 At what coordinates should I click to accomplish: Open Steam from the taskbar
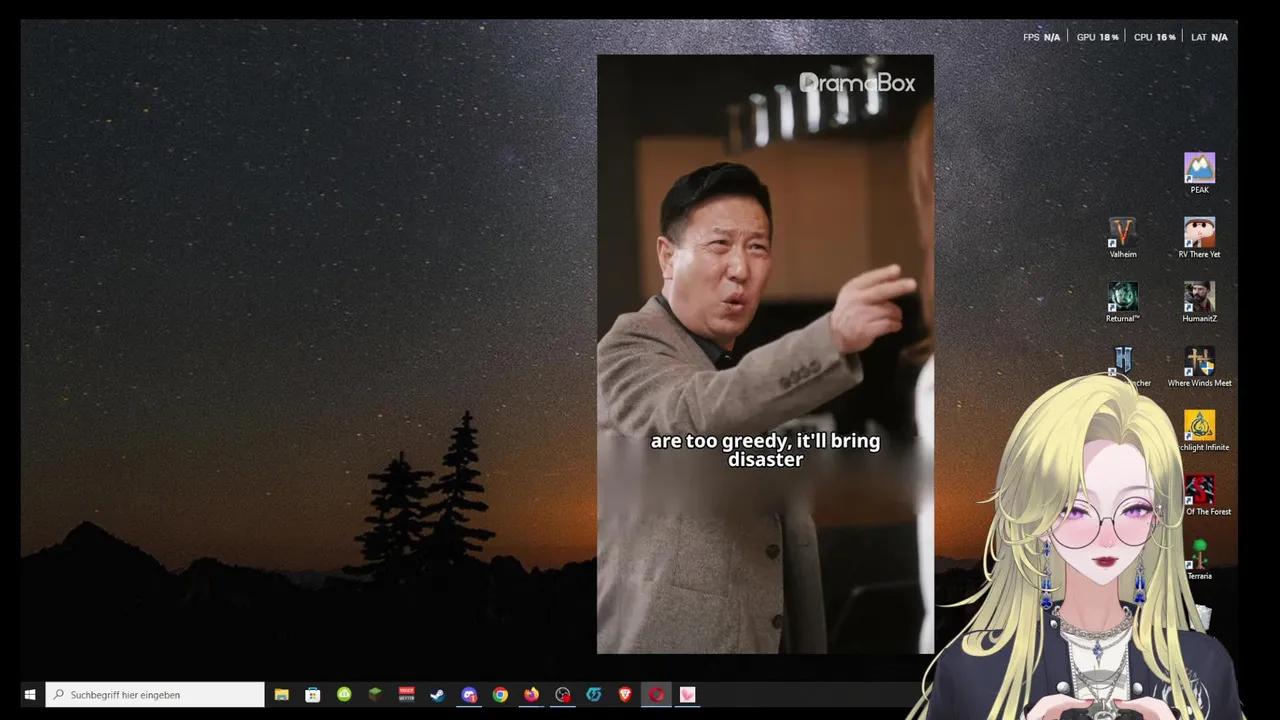[437, 695]
